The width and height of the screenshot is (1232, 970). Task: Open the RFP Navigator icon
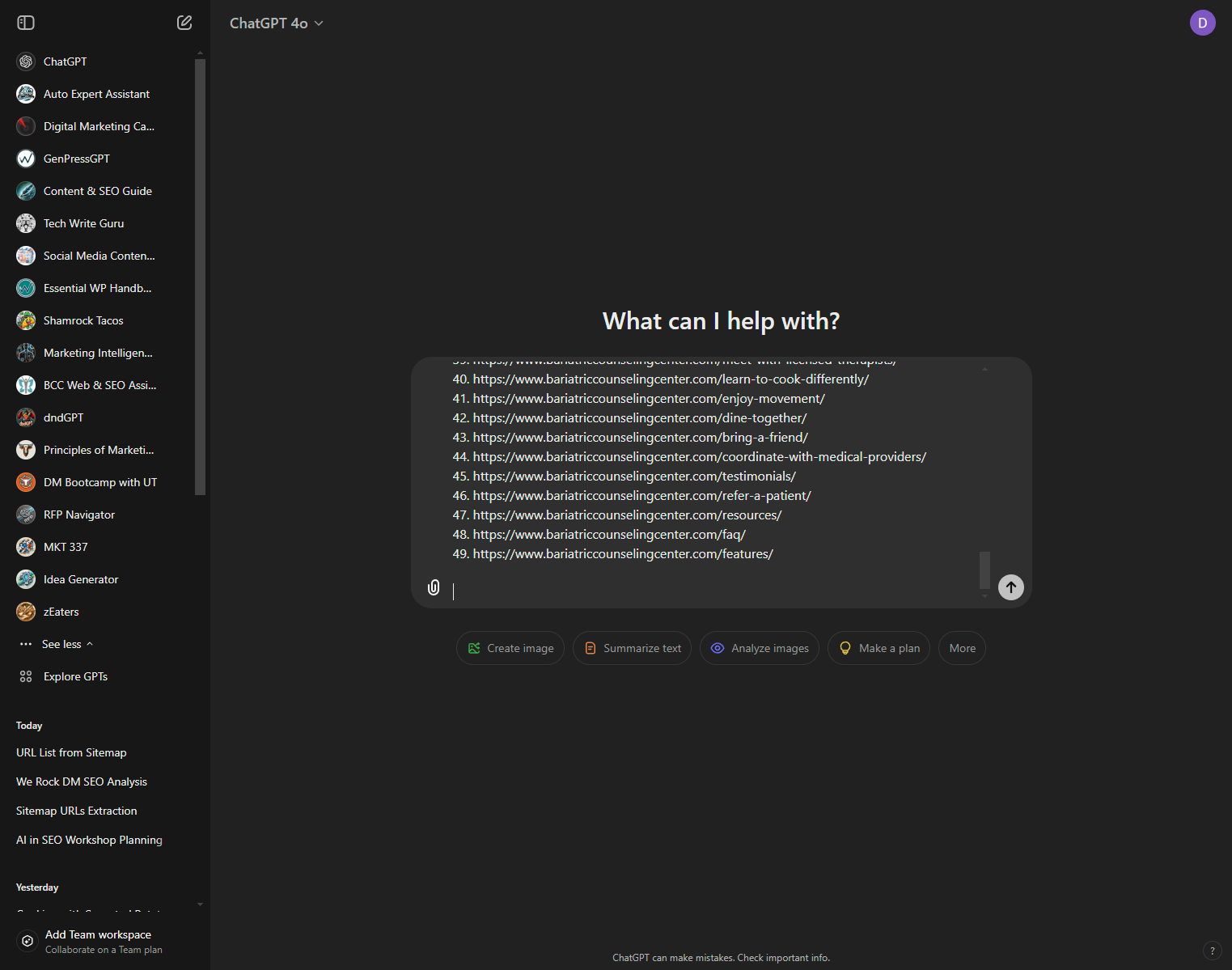click(26, 515)
